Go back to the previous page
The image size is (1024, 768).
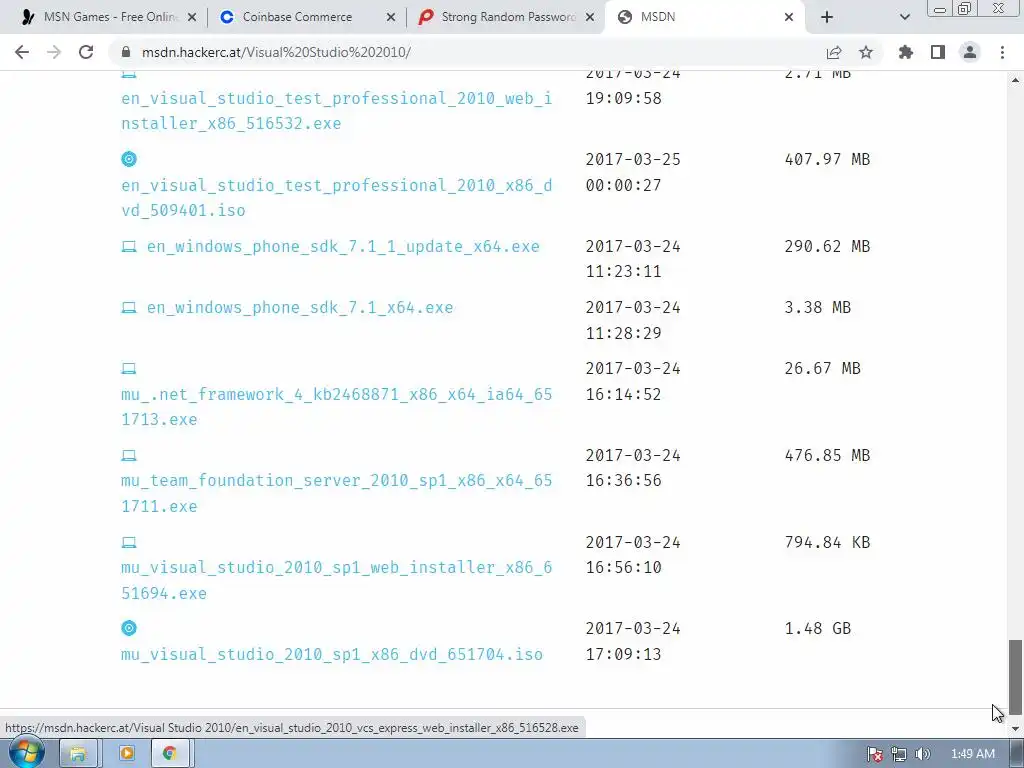point(22,52)
